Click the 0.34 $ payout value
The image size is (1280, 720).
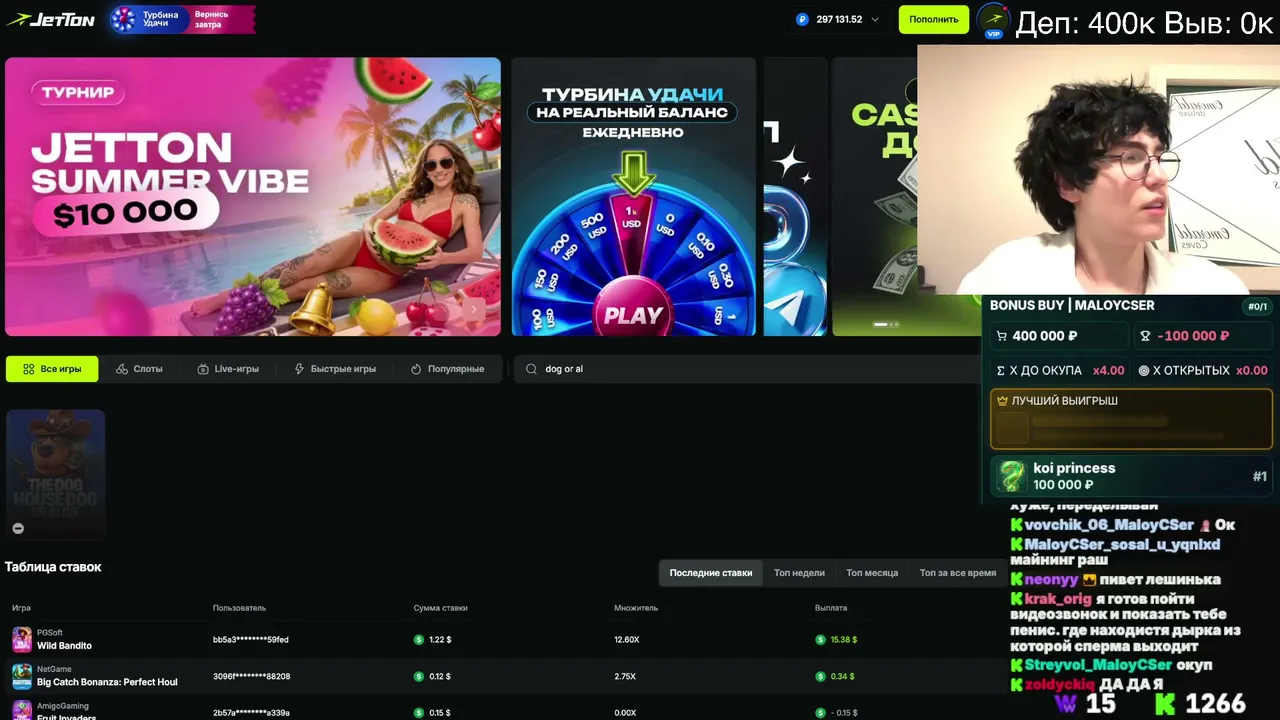pos(842,677)
